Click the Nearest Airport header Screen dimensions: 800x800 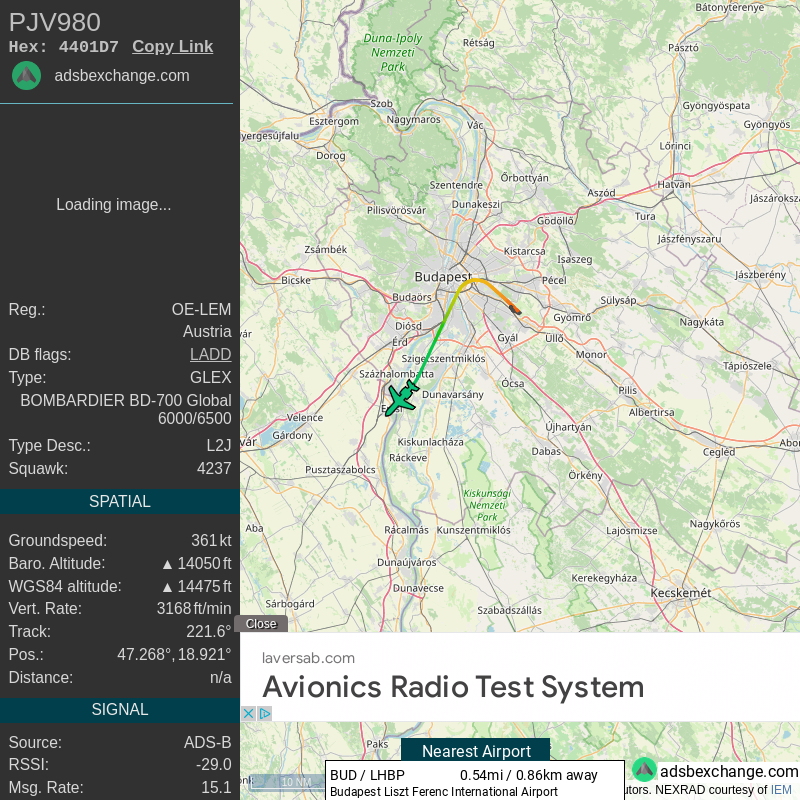coord(476,751)
